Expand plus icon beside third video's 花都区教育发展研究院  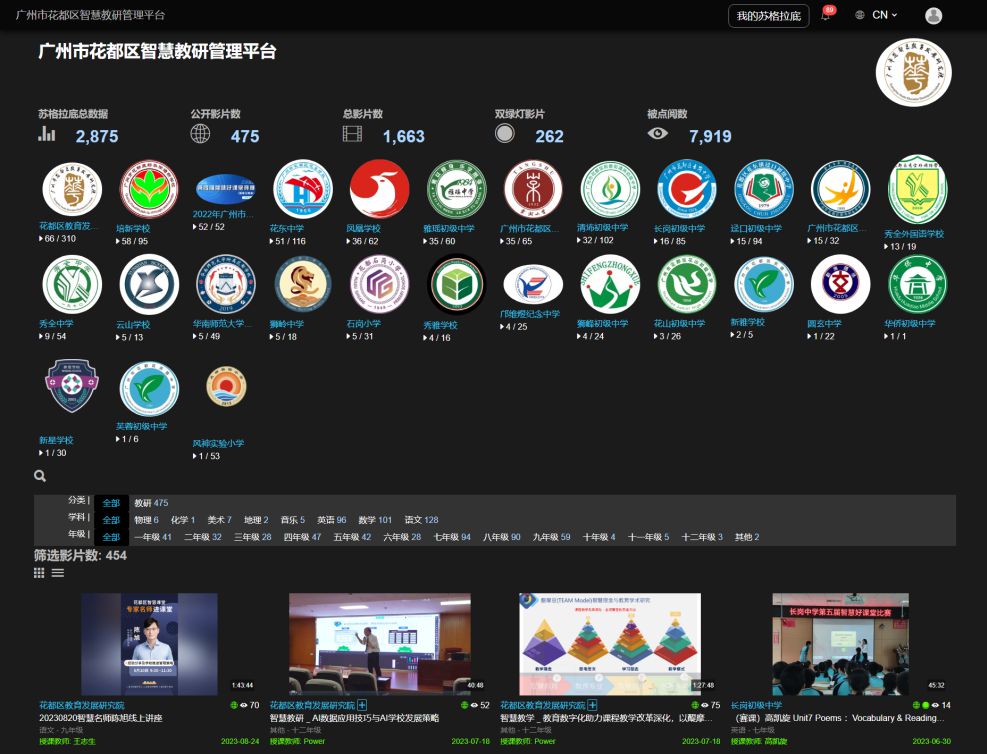(592, 706)
